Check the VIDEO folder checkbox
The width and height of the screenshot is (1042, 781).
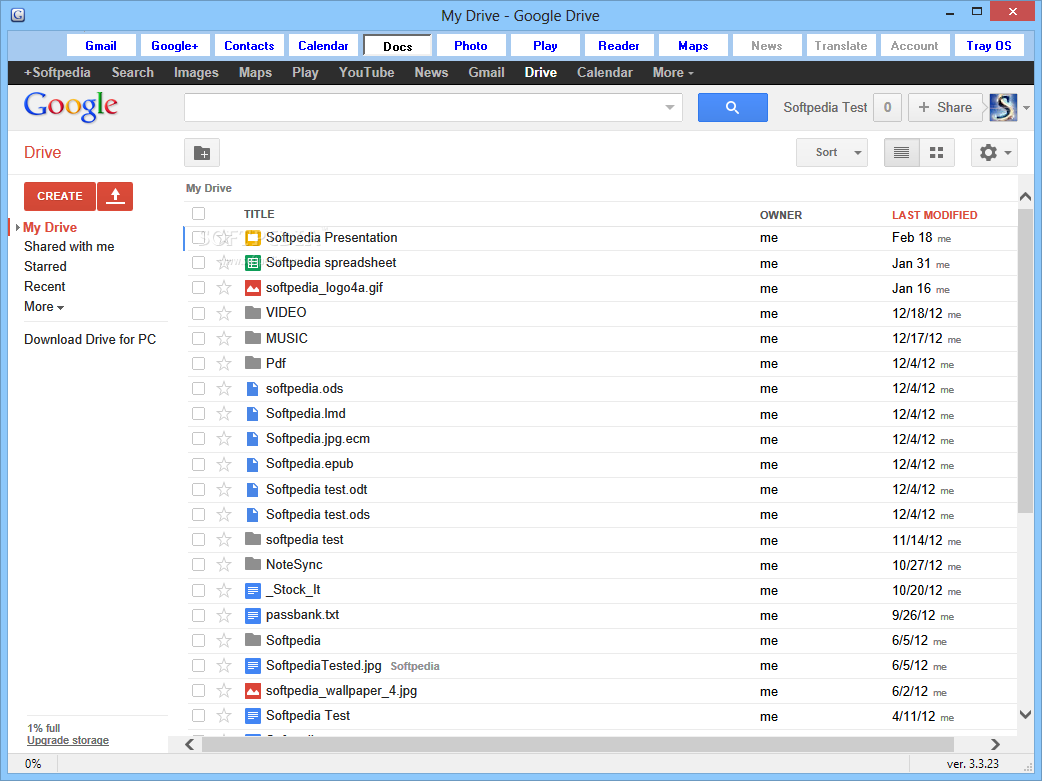coord(199,313)
